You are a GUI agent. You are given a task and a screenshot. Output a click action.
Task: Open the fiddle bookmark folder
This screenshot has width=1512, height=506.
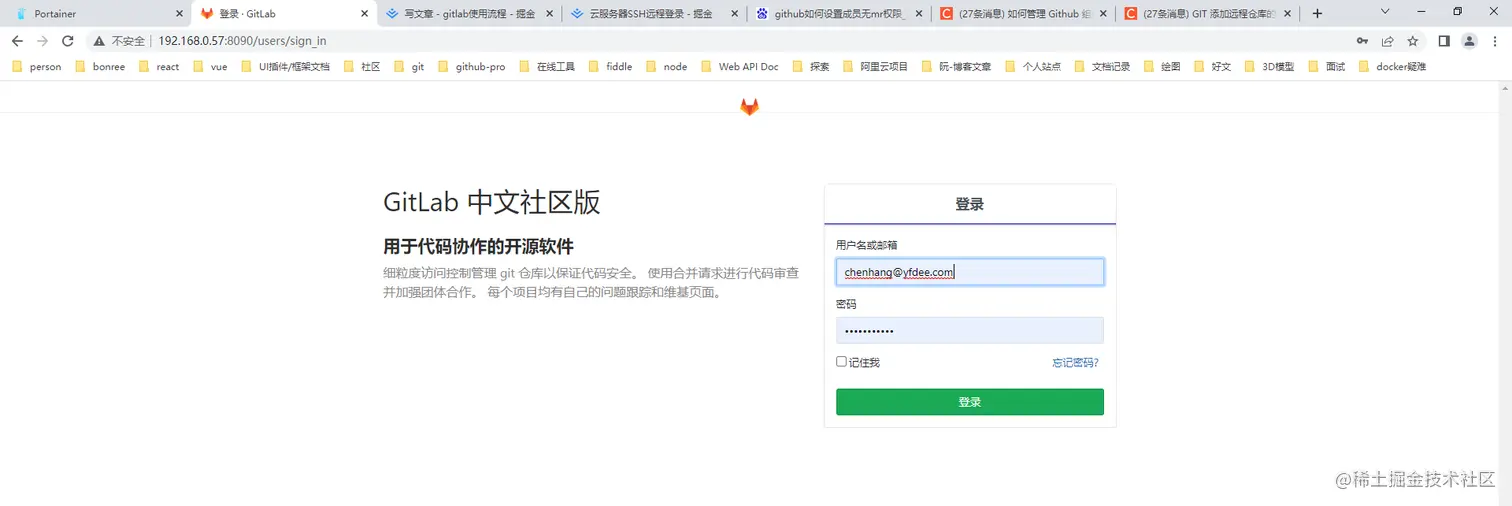[x=611, y=67]
